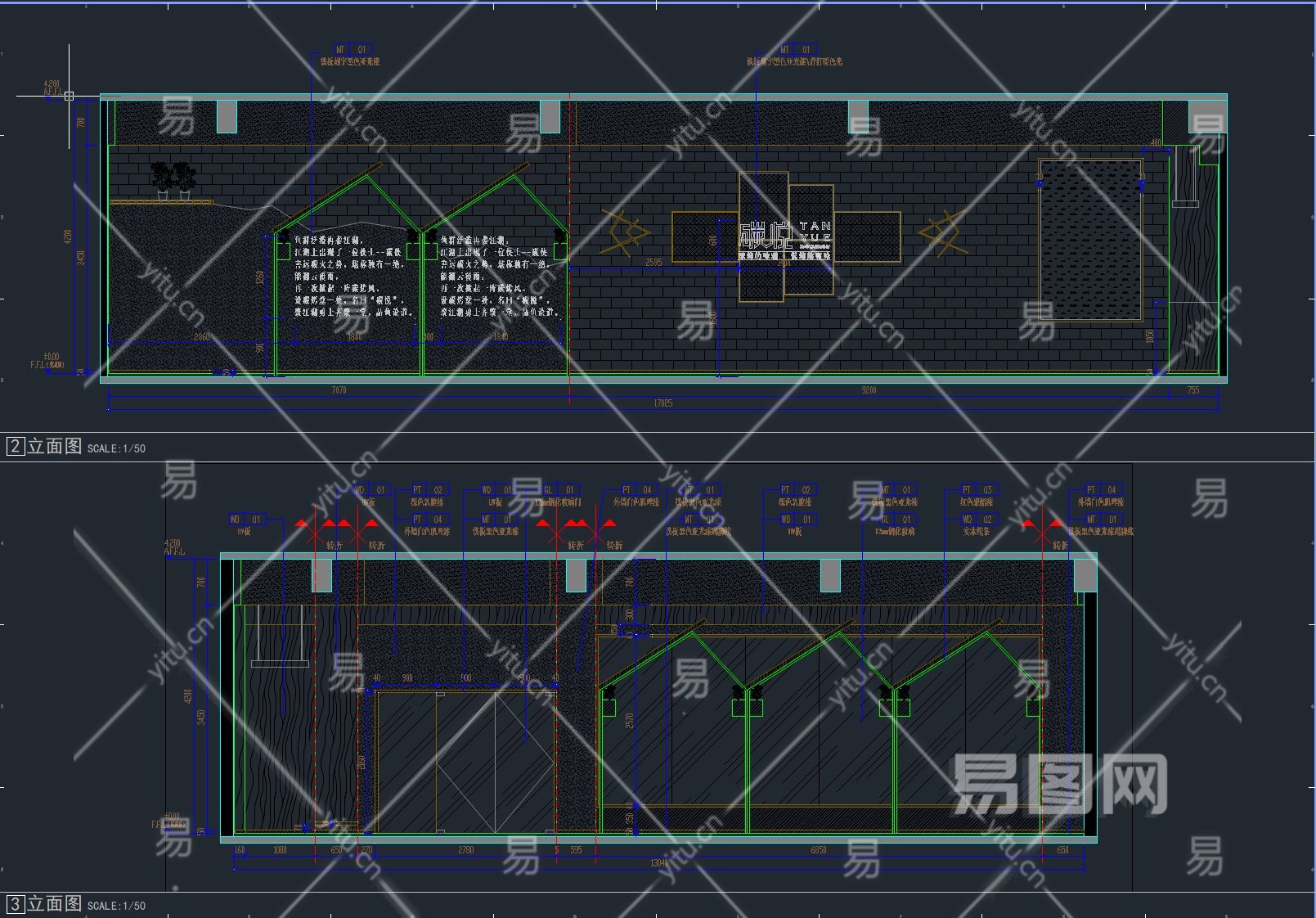Select the 13040 overall dimension text
The height and width of the screenshot is (918, 1316).
[658, 863]
